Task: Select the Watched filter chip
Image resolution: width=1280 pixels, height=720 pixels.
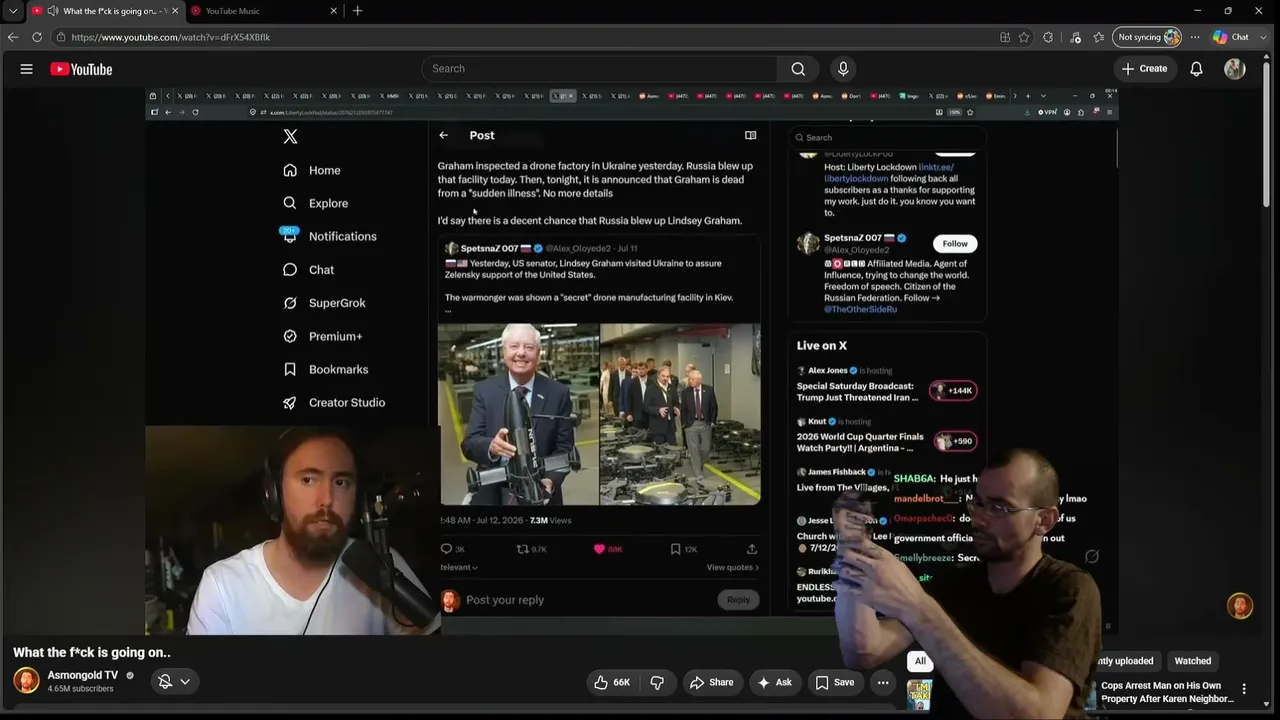Action: point(1193,661)
